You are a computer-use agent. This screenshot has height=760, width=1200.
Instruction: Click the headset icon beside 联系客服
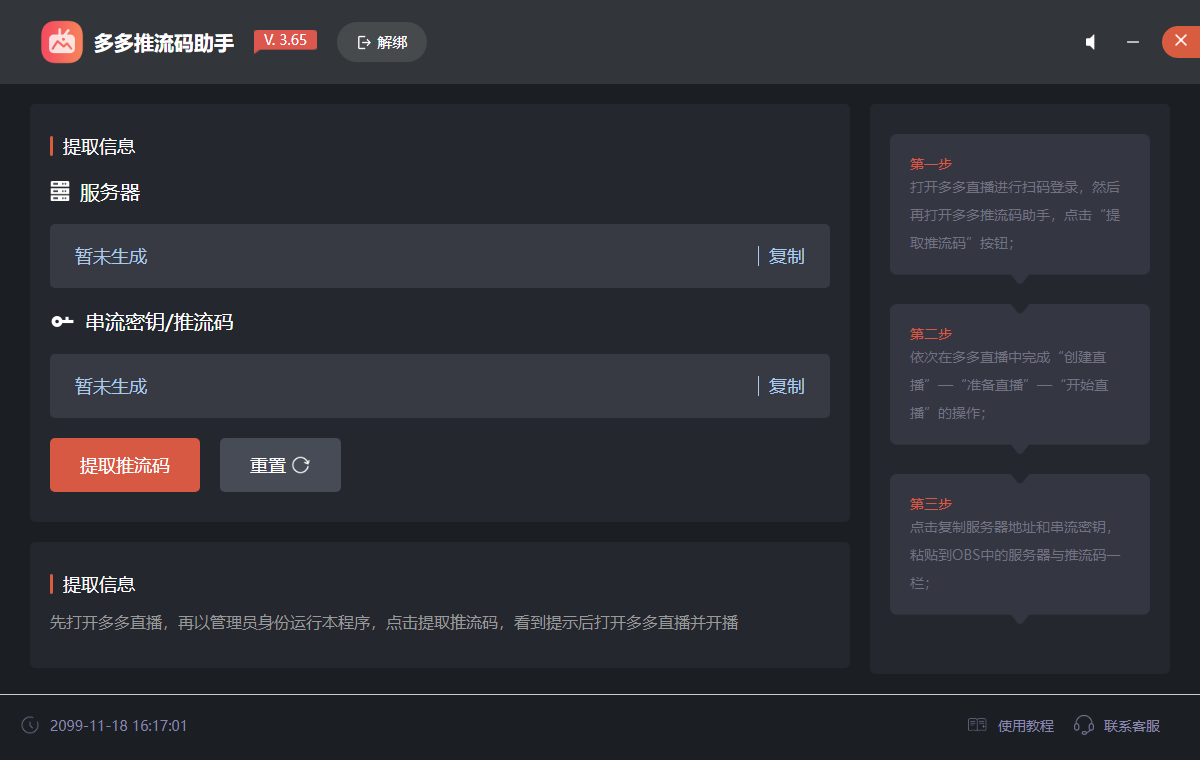[x=1084, y=725]
